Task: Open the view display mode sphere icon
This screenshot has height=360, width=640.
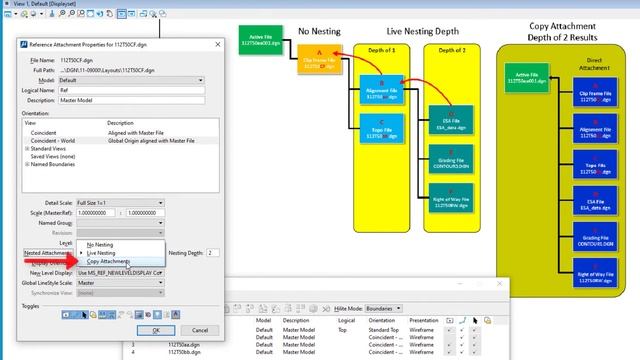Action: coord(33,14)
